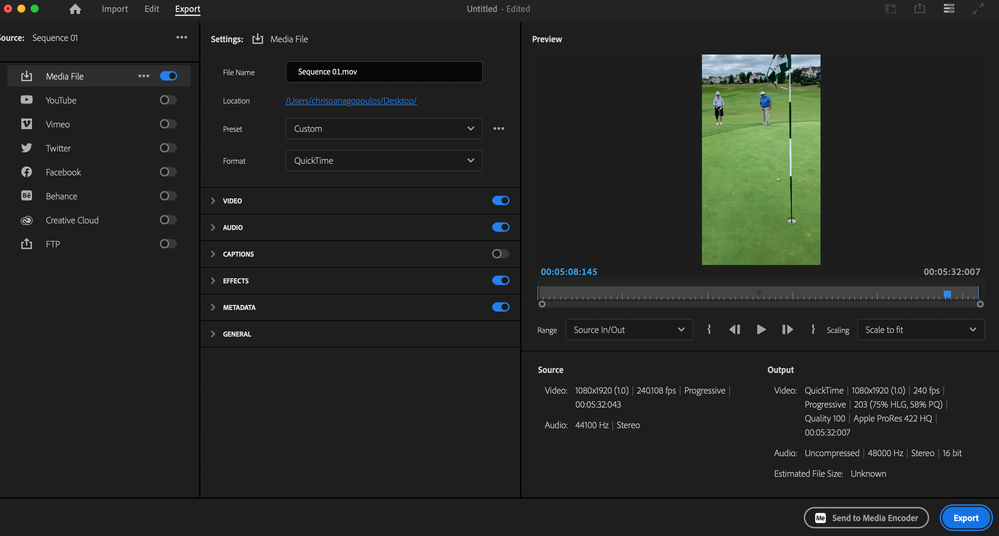Viewport: 999px width, 536px height.
Task: Click the Behance destination icon
Action: 26,196
